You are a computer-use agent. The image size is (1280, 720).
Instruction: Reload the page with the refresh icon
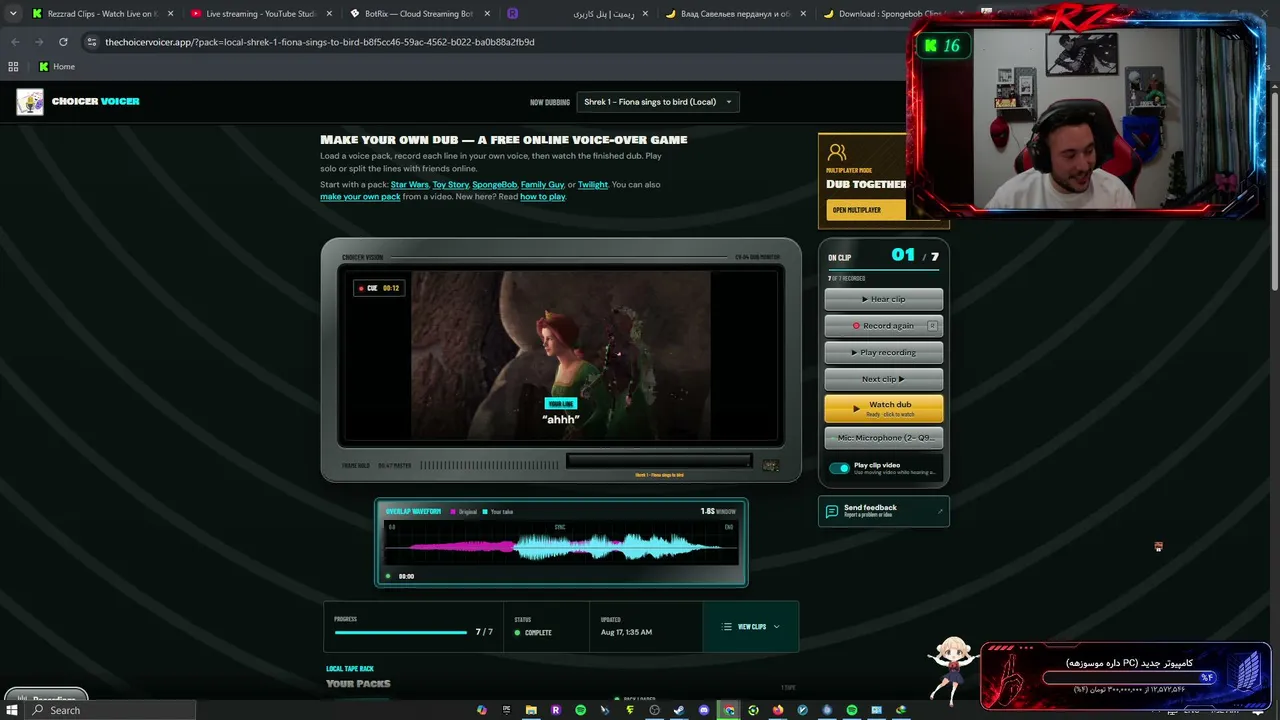pos(63,42)
